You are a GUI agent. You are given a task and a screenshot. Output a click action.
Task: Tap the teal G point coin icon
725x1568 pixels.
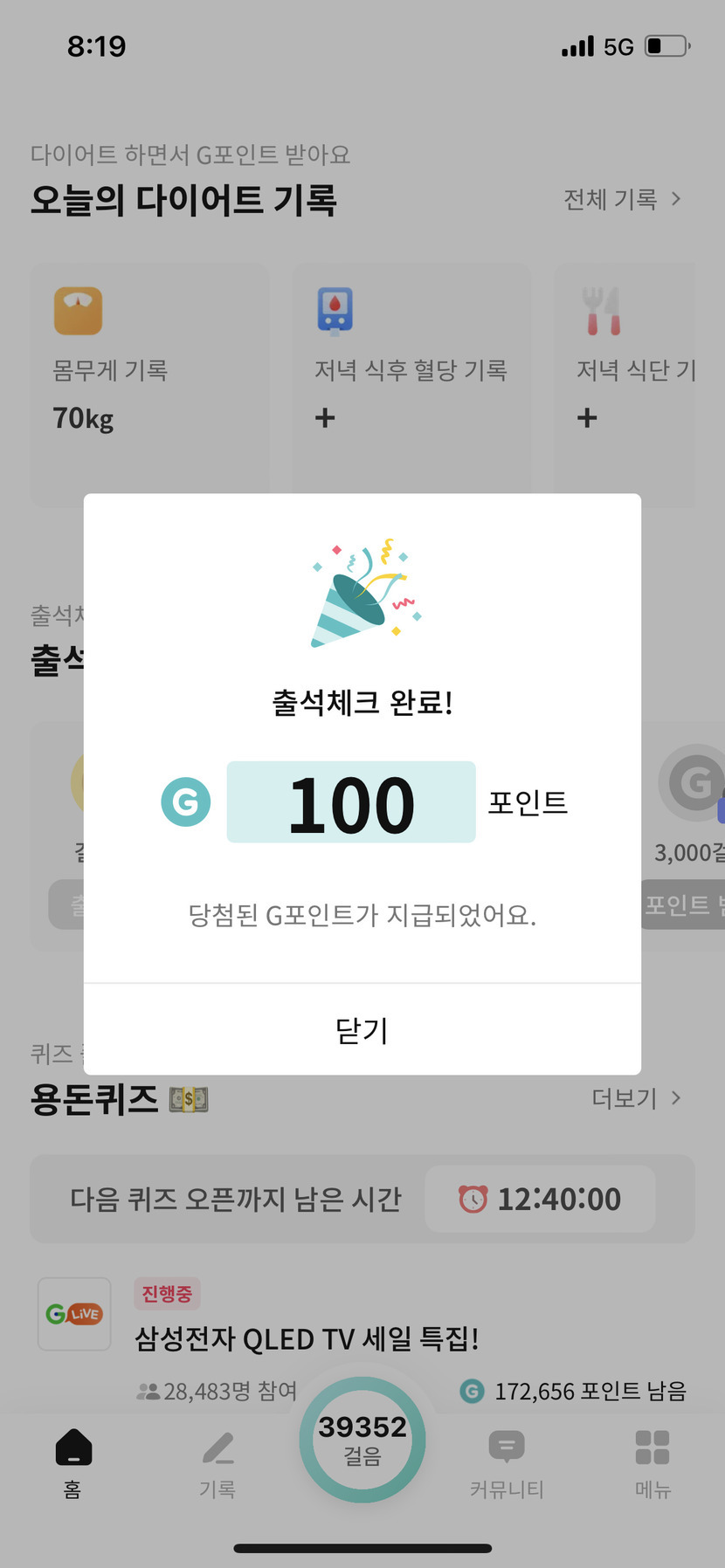pyautogui.click(x=186, y=801)
